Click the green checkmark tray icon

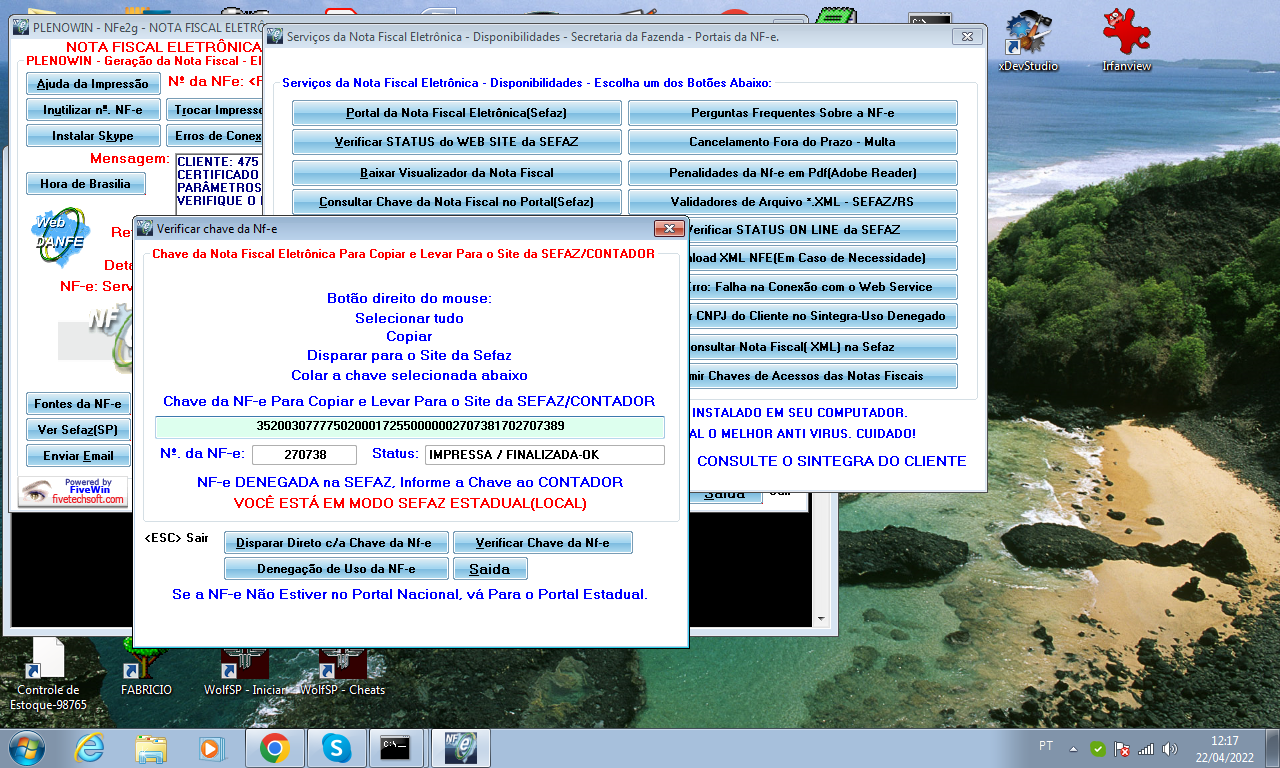pos(1097,748)
